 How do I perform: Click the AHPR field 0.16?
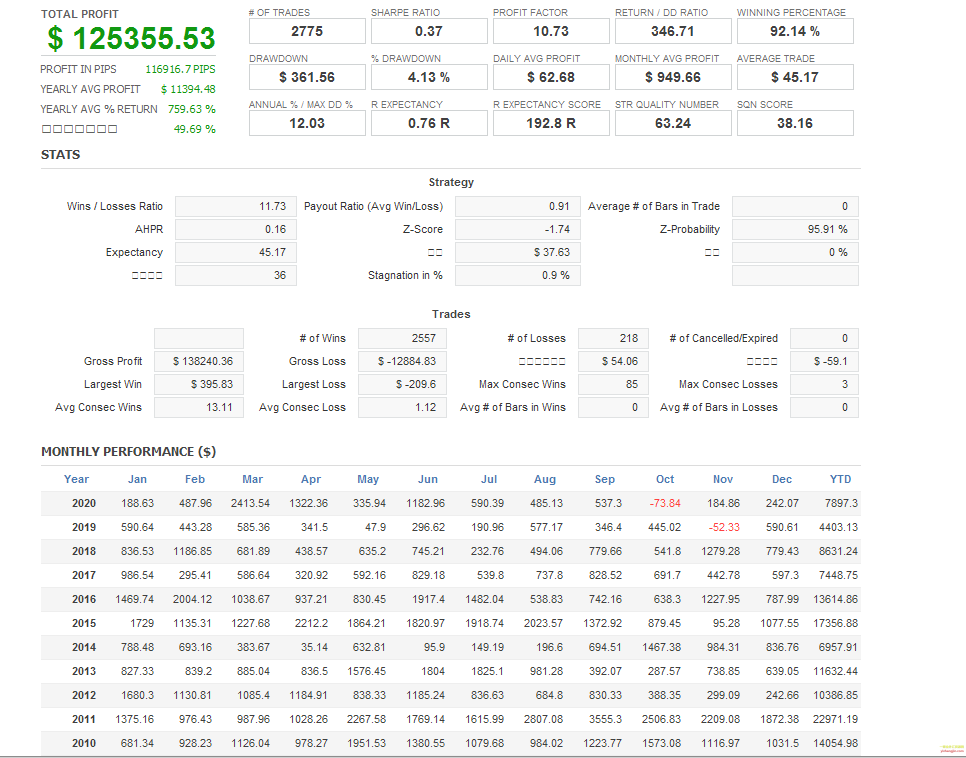click(235, 229)
